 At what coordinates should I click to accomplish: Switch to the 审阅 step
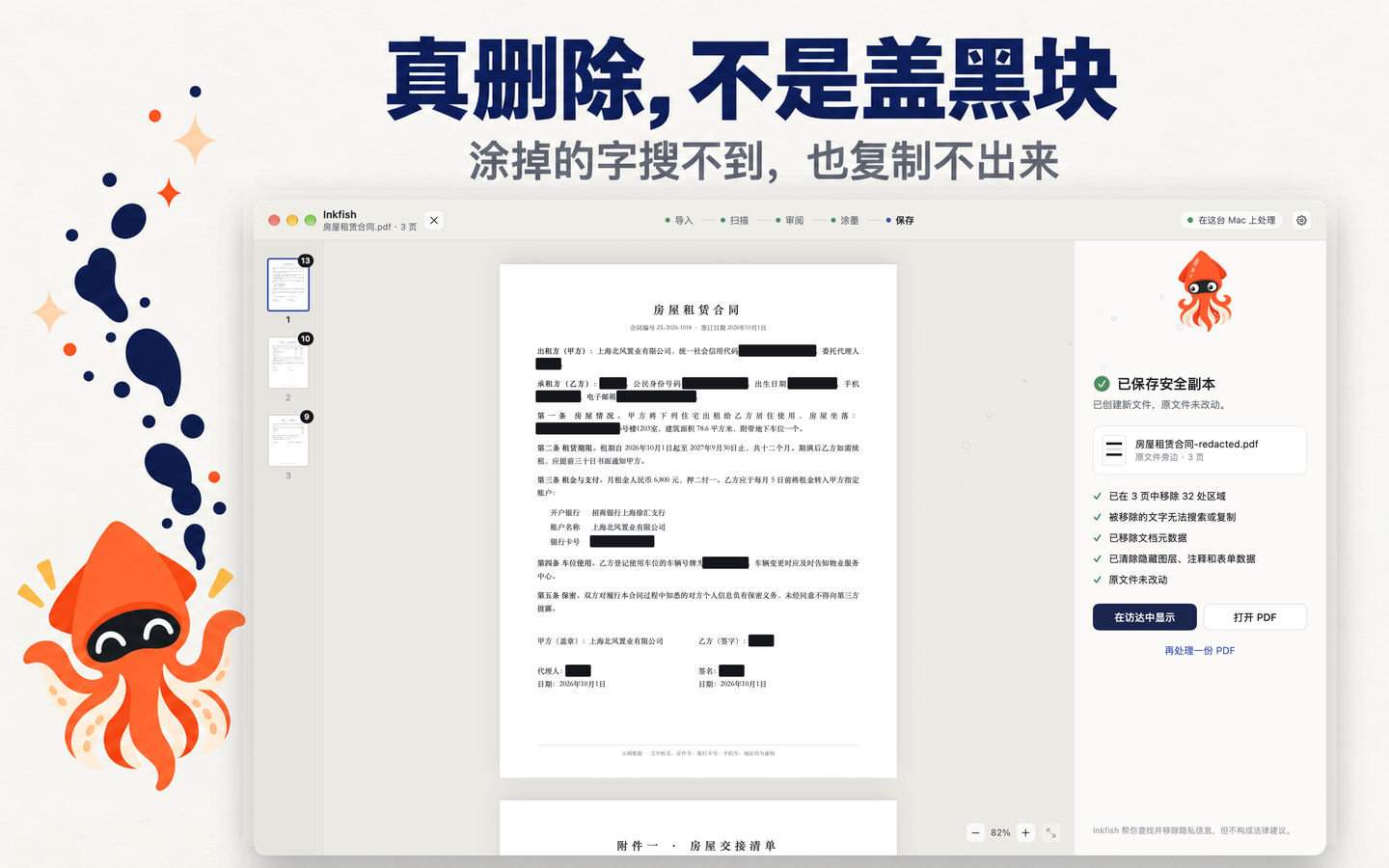[x=789, y=220]
